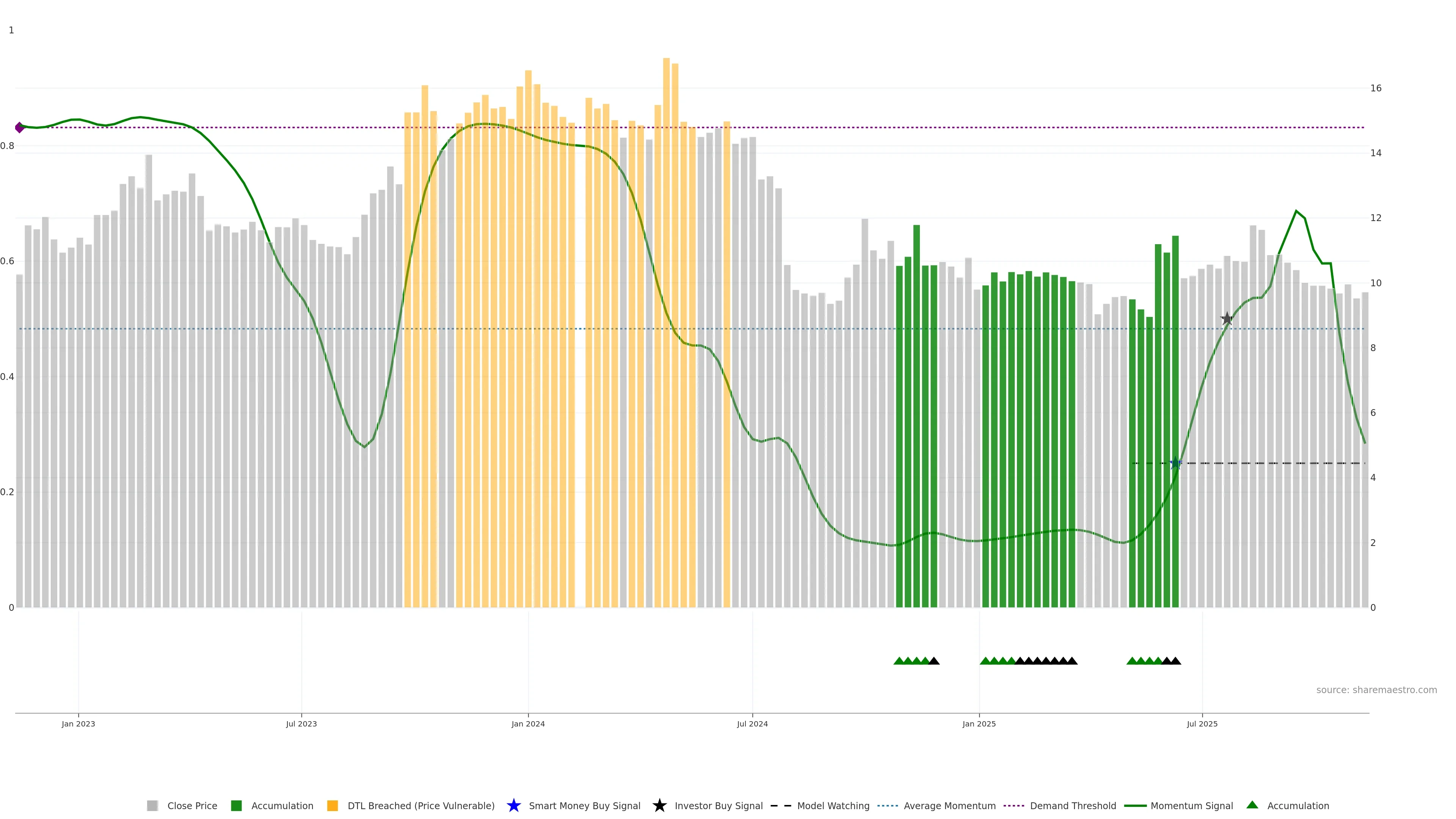1456x819 pixels.
Task: Toggle Close Price series in legend
Action: 191,805
